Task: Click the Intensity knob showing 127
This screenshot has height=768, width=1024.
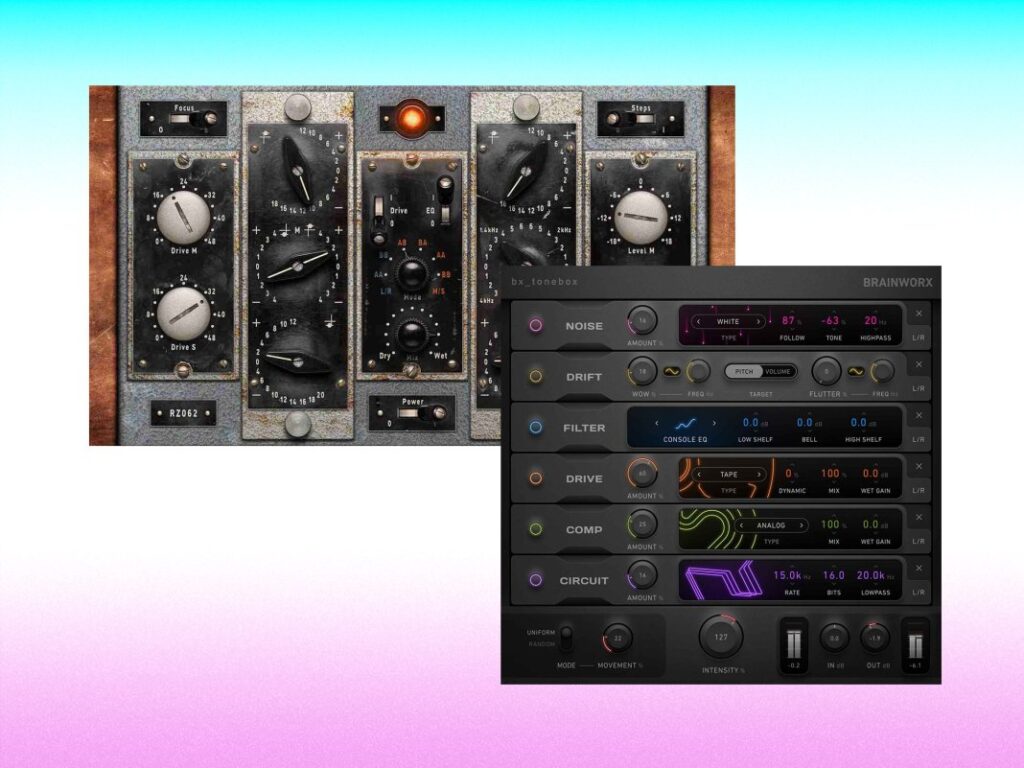Action: tap(720, 637)
